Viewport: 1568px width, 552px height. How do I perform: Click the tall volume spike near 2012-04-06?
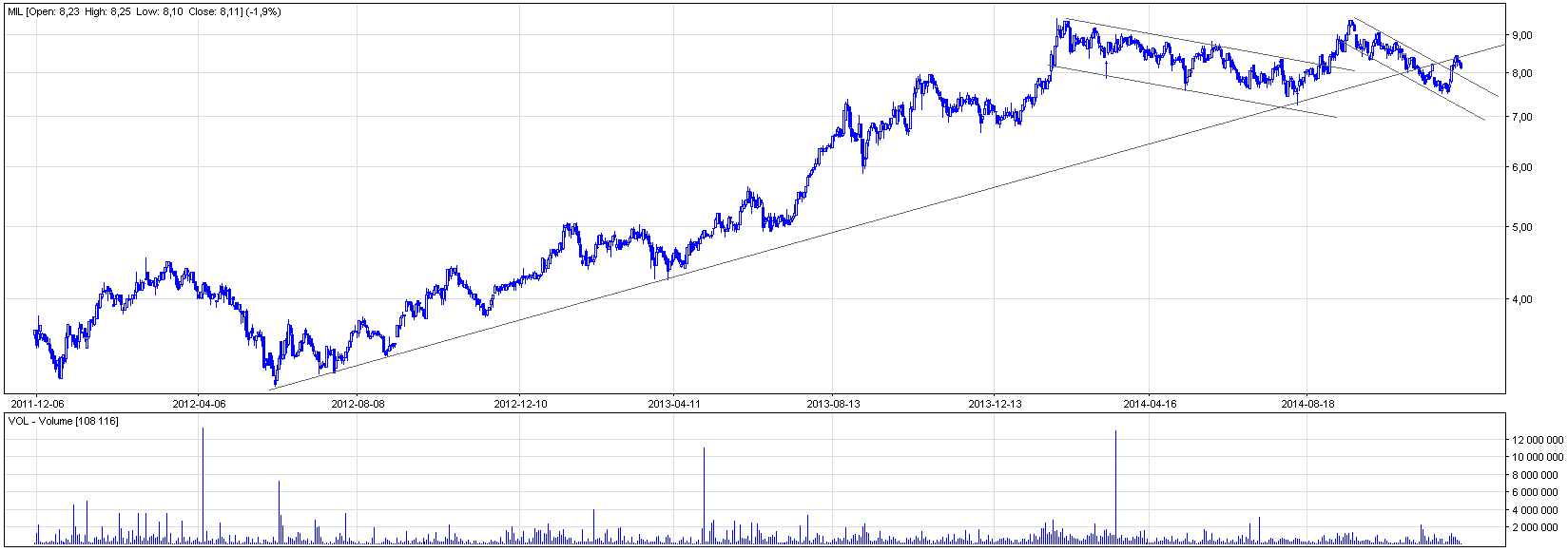[203, 485]
